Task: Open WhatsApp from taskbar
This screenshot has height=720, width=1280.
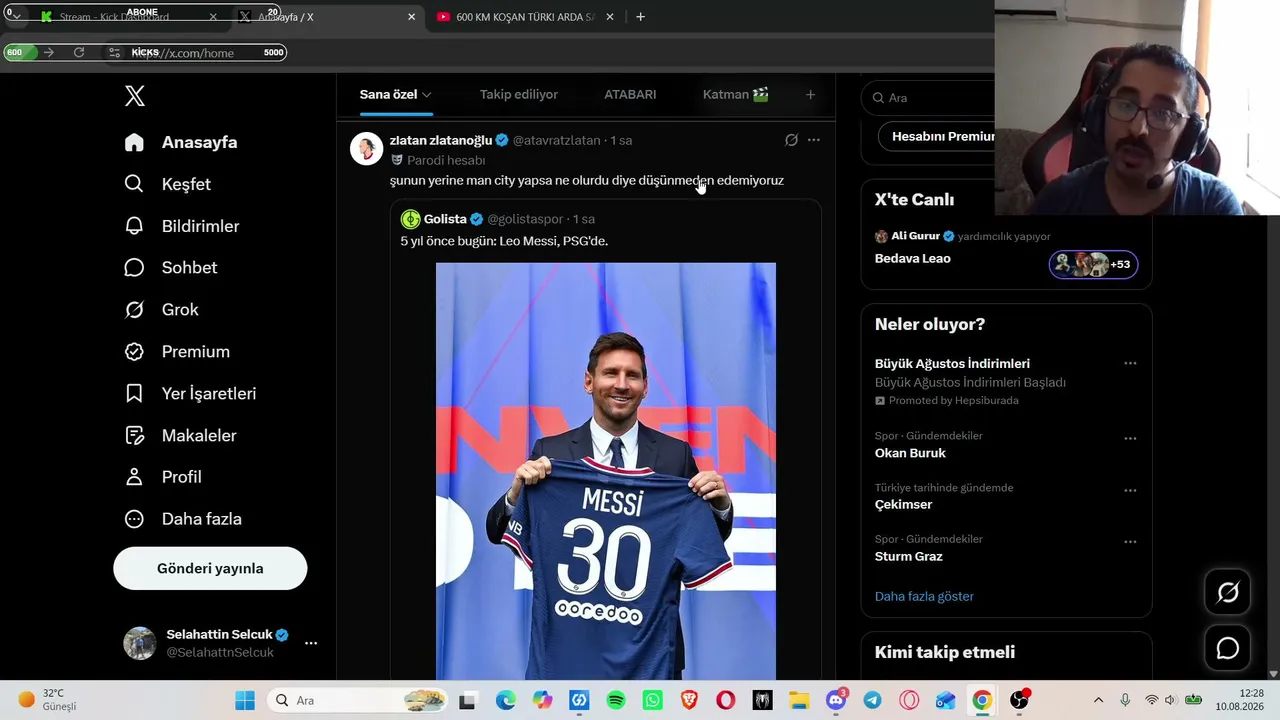Action: click(x=653, y=701)
